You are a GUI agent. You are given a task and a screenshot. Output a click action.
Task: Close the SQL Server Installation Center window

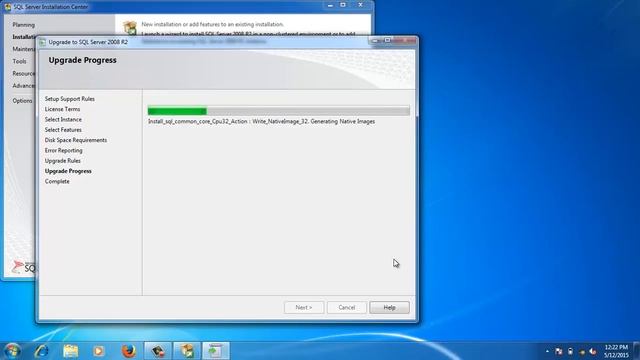361,5
